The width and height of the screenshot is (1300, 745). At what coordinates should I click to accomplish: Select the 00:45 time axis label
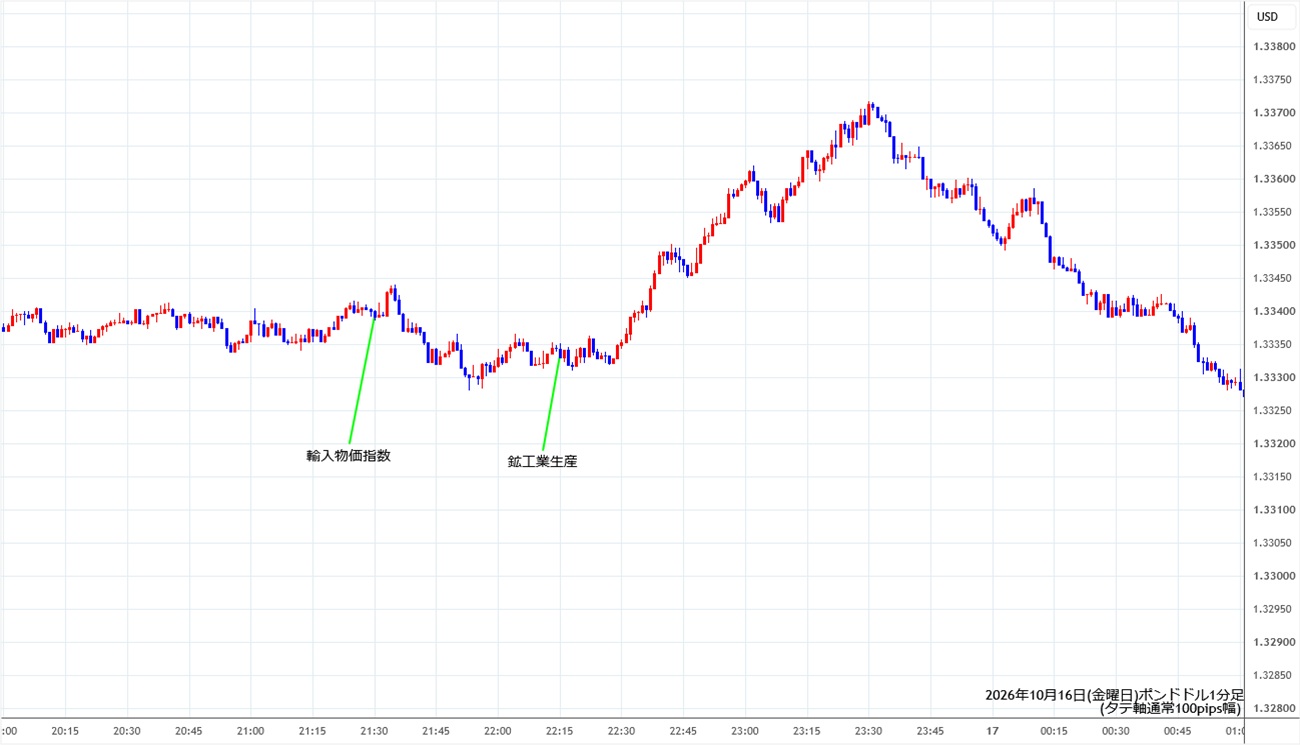pos(1177,731)
